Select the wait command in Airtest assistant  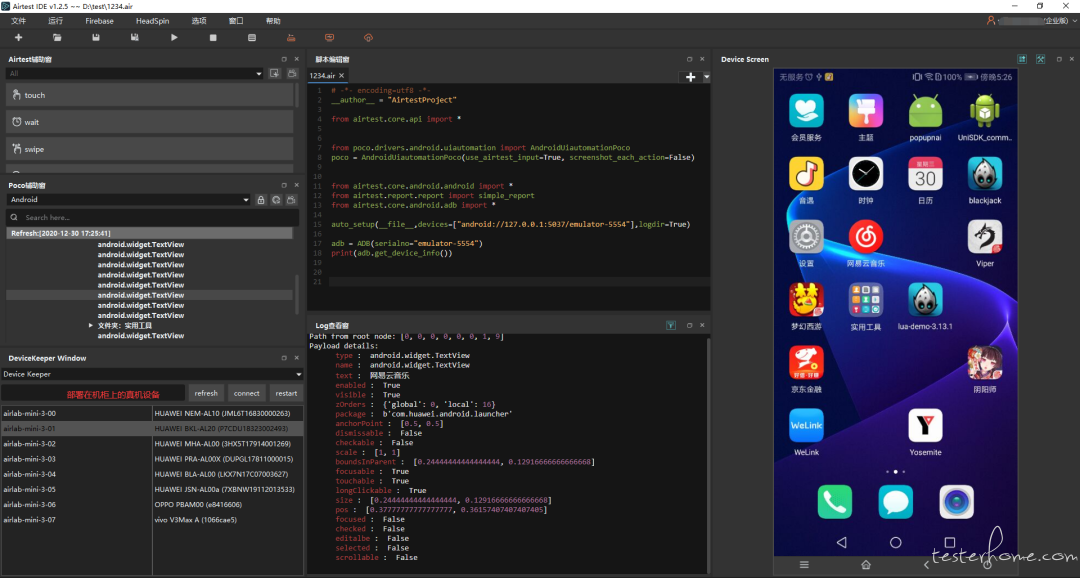pyautogui.click(x=149, y=122)
